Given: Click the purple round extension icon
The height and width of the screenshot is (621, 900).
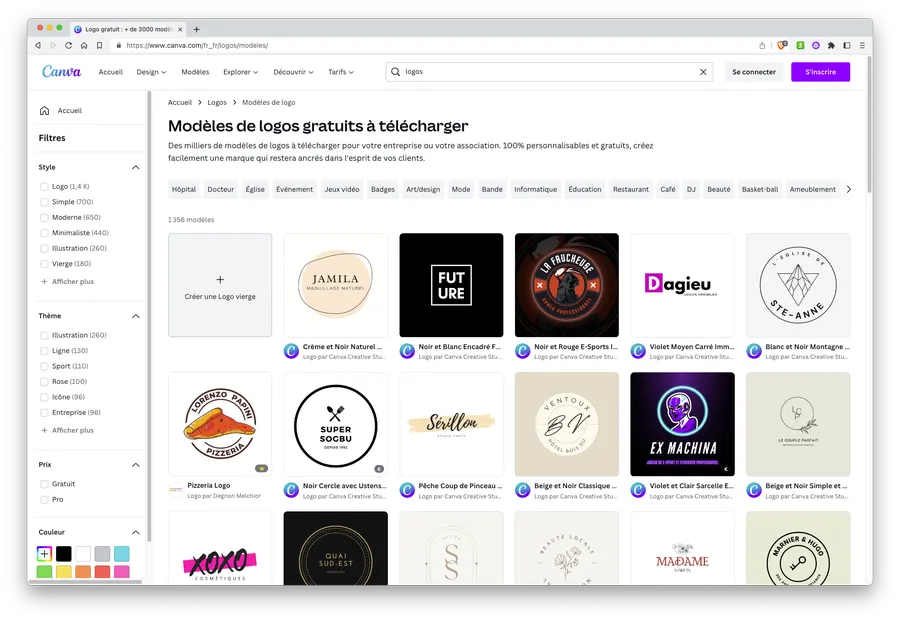Looking at the screenshot, I should [x=816, y=45].
